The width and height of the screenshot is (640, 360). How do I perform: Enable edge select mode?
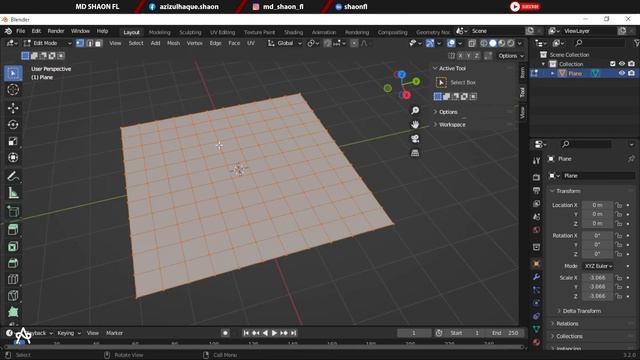(x=89, y=43)
